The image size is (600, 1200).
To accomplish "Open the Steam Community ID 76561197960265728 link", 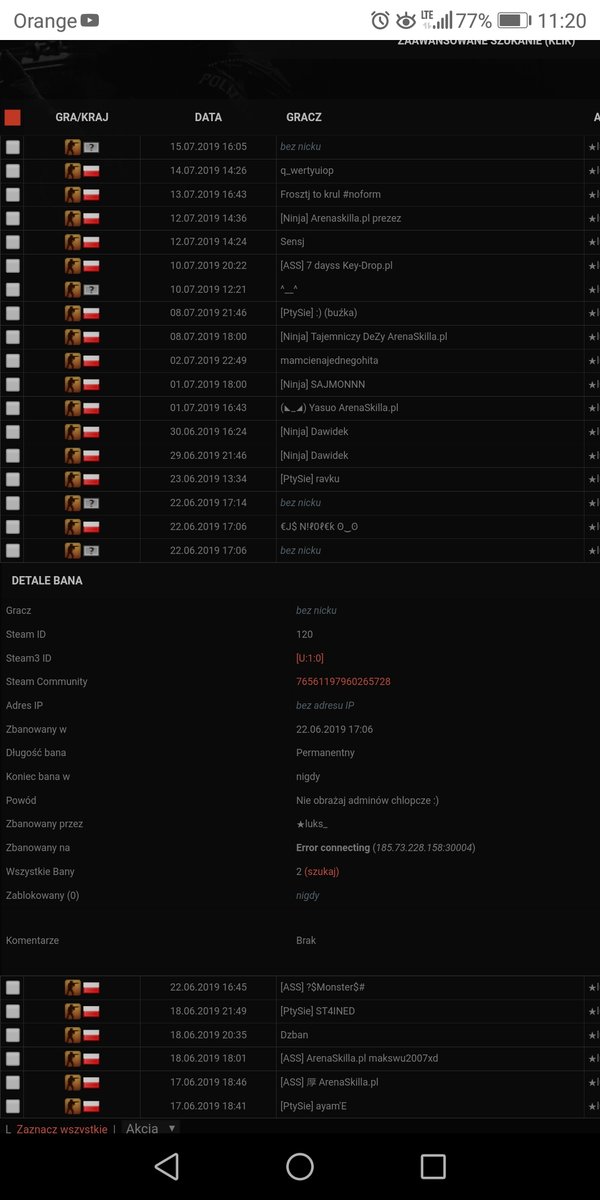I will (343, 682).
